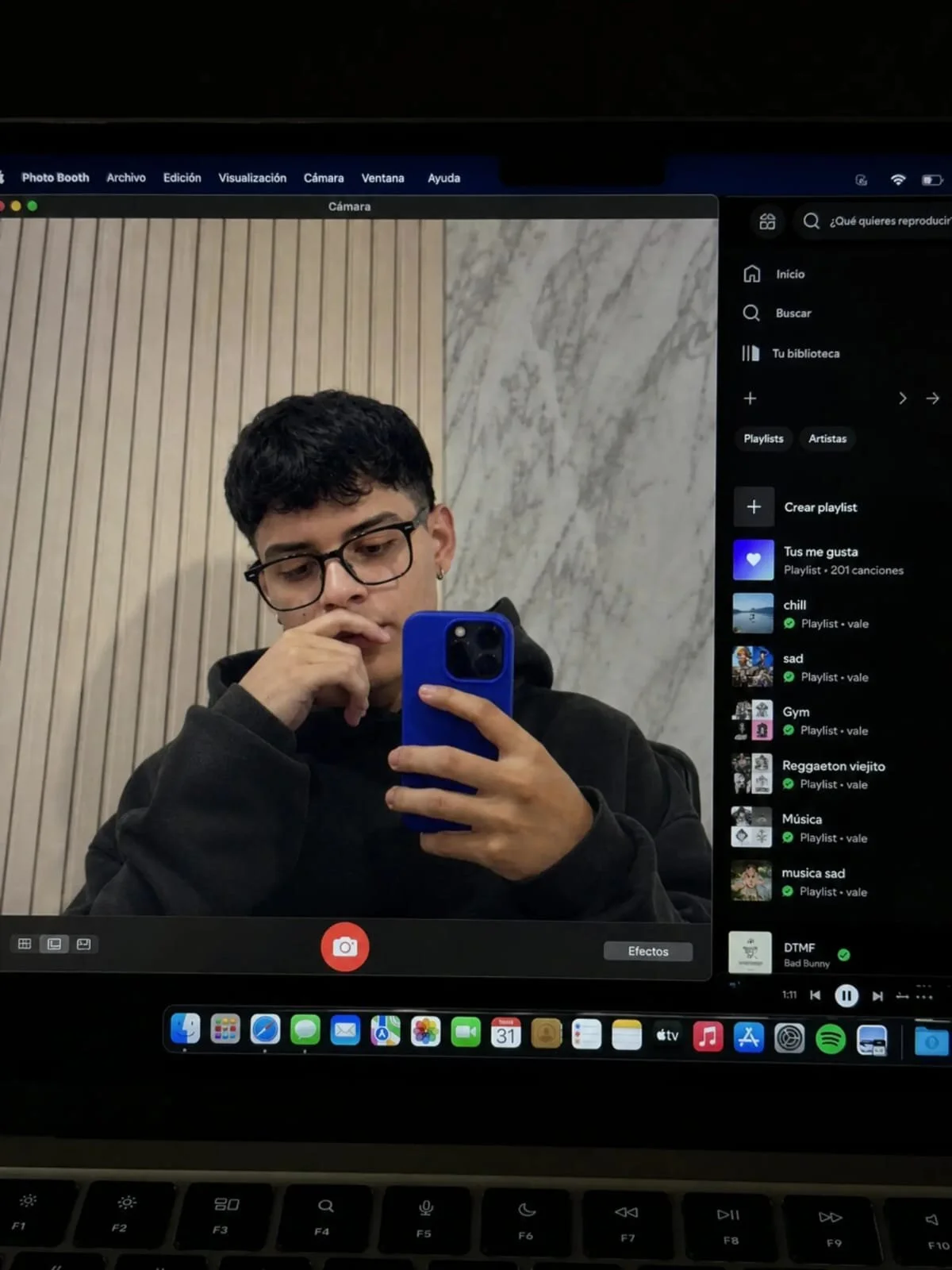Pause playback in Spotify
952x1270 pixels.
tap(846, 995)
